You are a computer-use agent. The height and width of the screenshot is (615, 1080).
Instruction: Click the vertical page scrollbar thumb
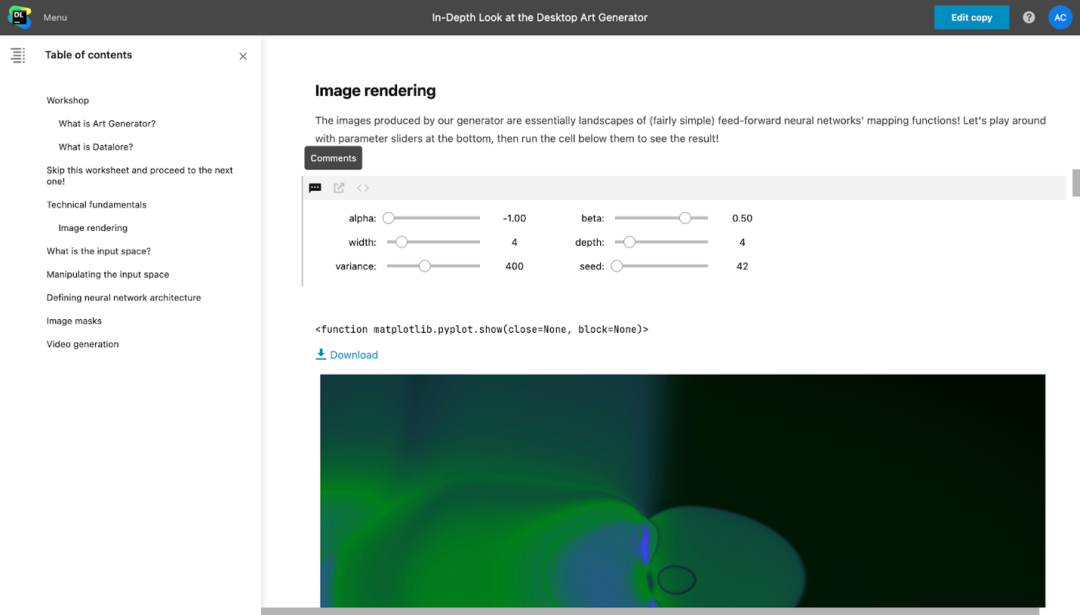tap(1076, 183)
